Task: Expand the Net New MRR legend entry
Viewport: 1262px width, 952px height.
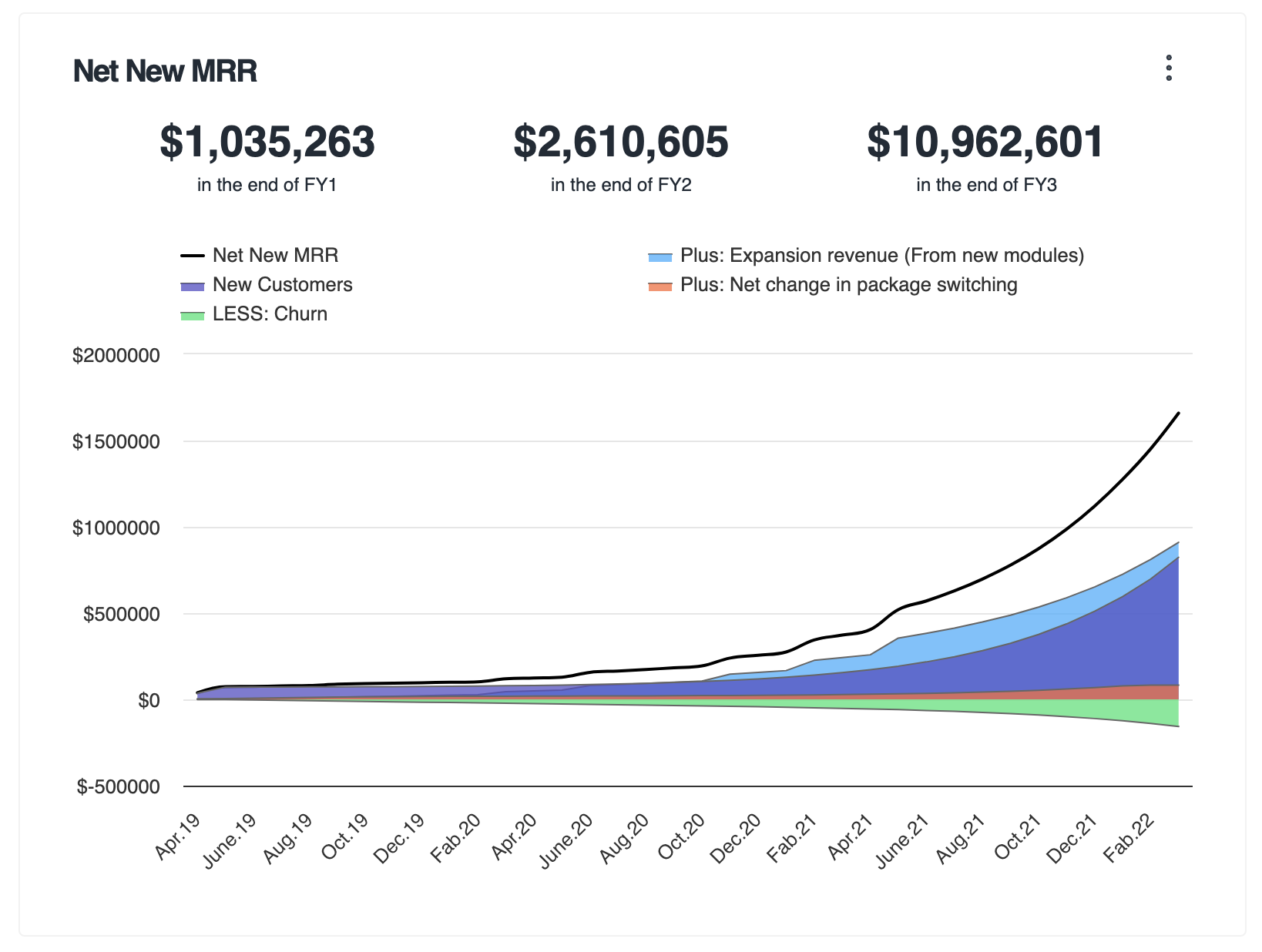Action: click(x=277, y=254)
